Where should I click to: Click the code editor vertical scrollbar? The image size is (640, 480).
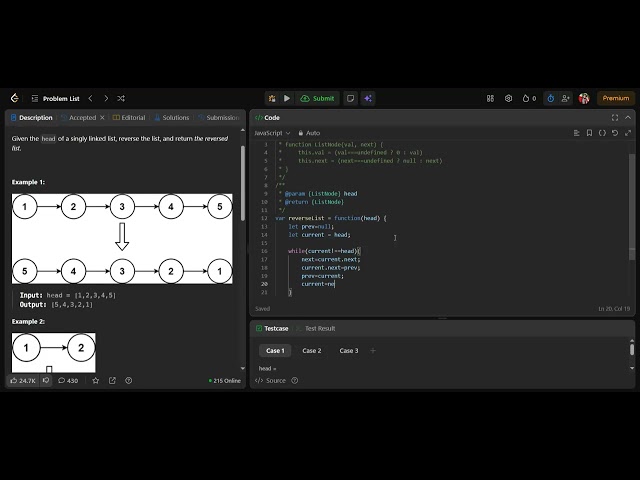click(x=632, y=206)
